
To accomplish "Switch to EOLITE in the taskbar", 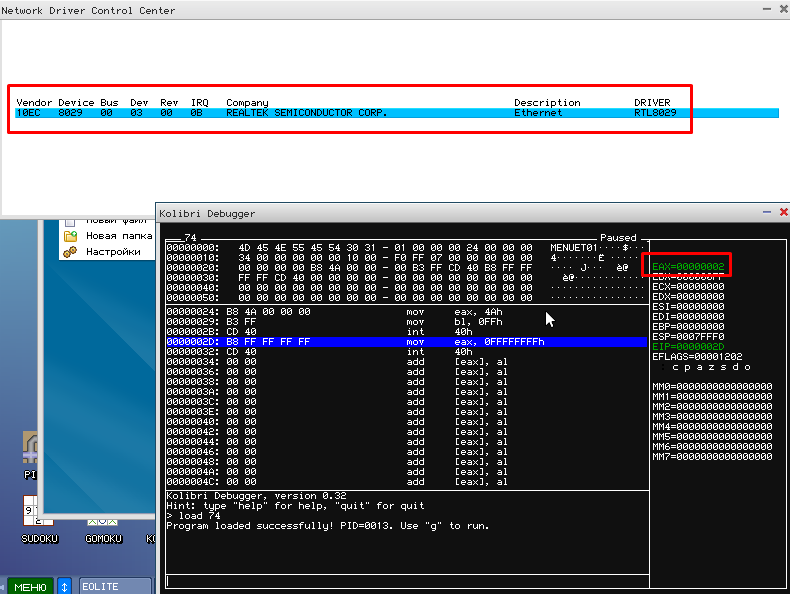I will (x=114, y=586).
